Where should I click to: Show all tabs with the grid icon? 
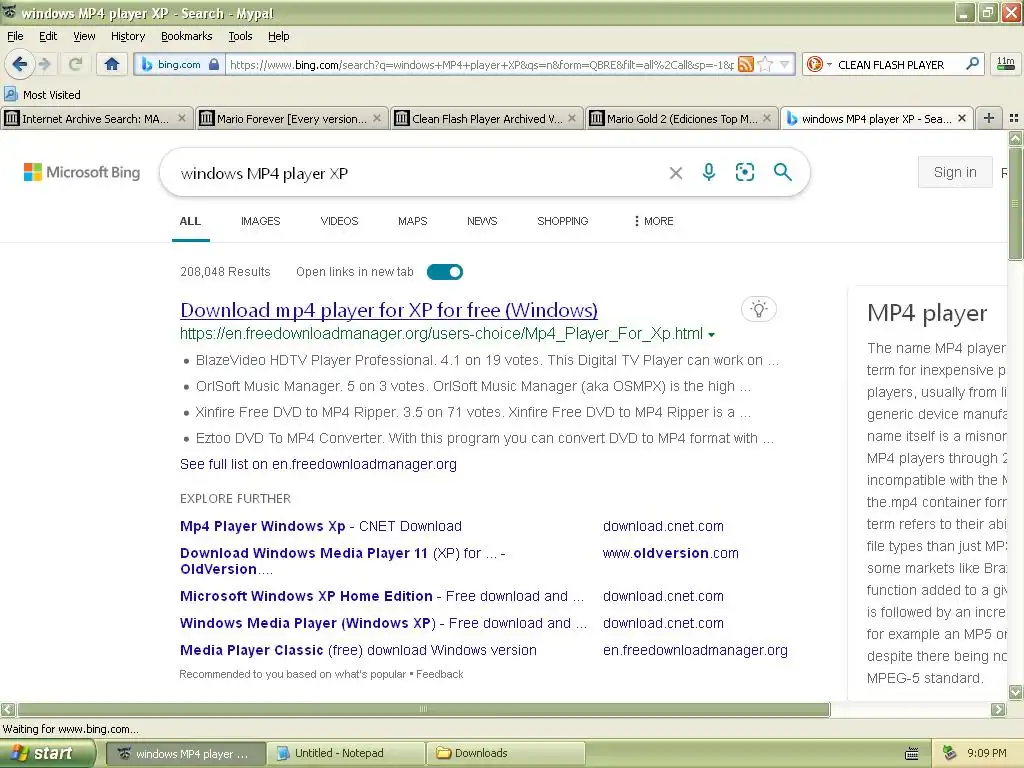point(1014,118)
